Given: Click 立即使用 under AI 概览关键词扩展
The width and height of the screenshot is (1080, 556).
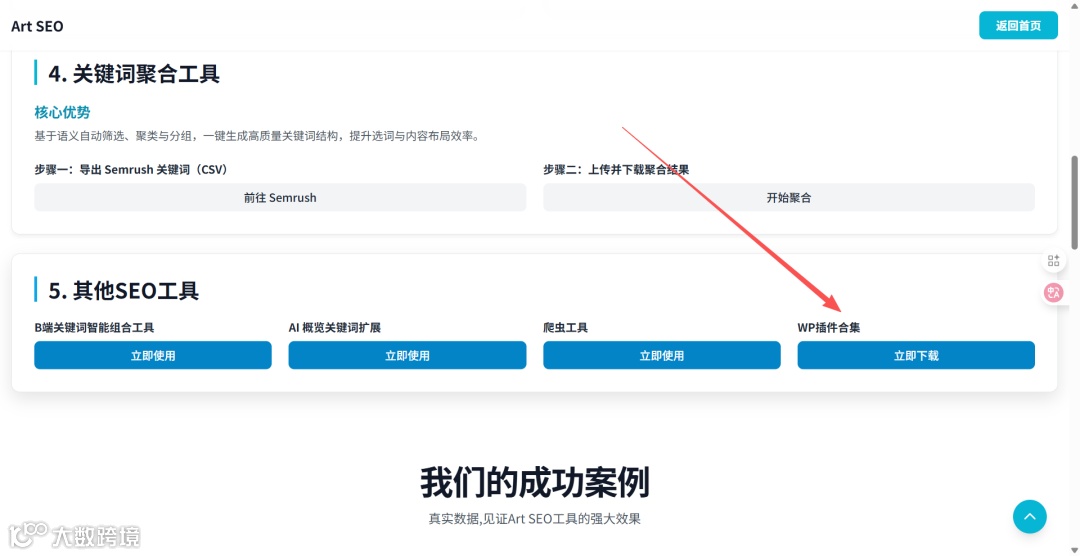Looking at the screenshot, I should coord(407,356).
